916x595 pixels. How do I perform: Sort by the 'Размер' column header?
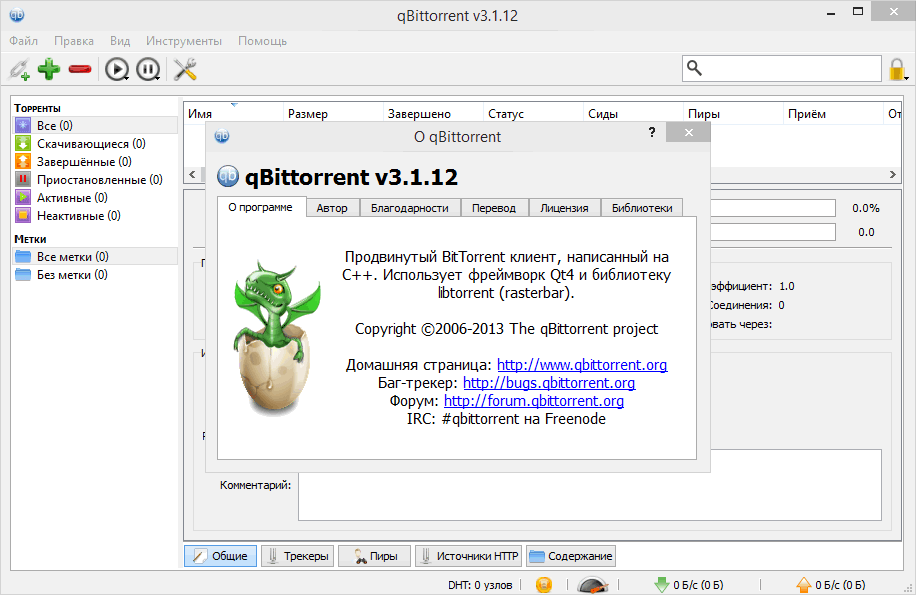coord(334,114)
